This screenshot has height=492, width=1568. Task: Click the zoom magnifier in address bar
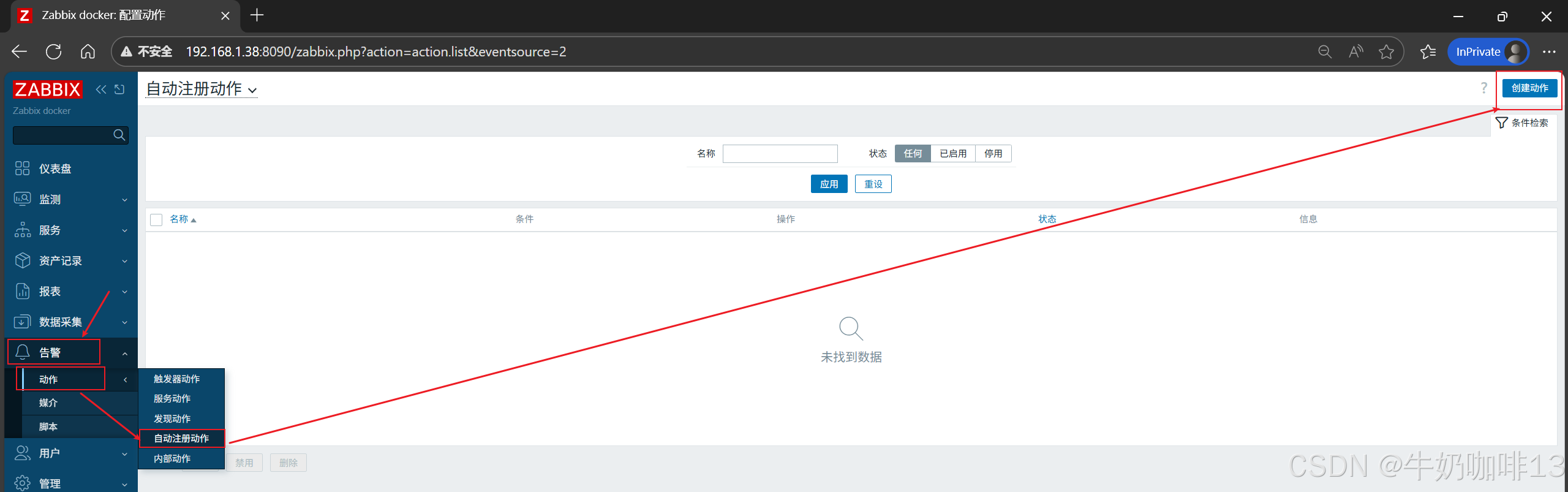coord(1325,51)
